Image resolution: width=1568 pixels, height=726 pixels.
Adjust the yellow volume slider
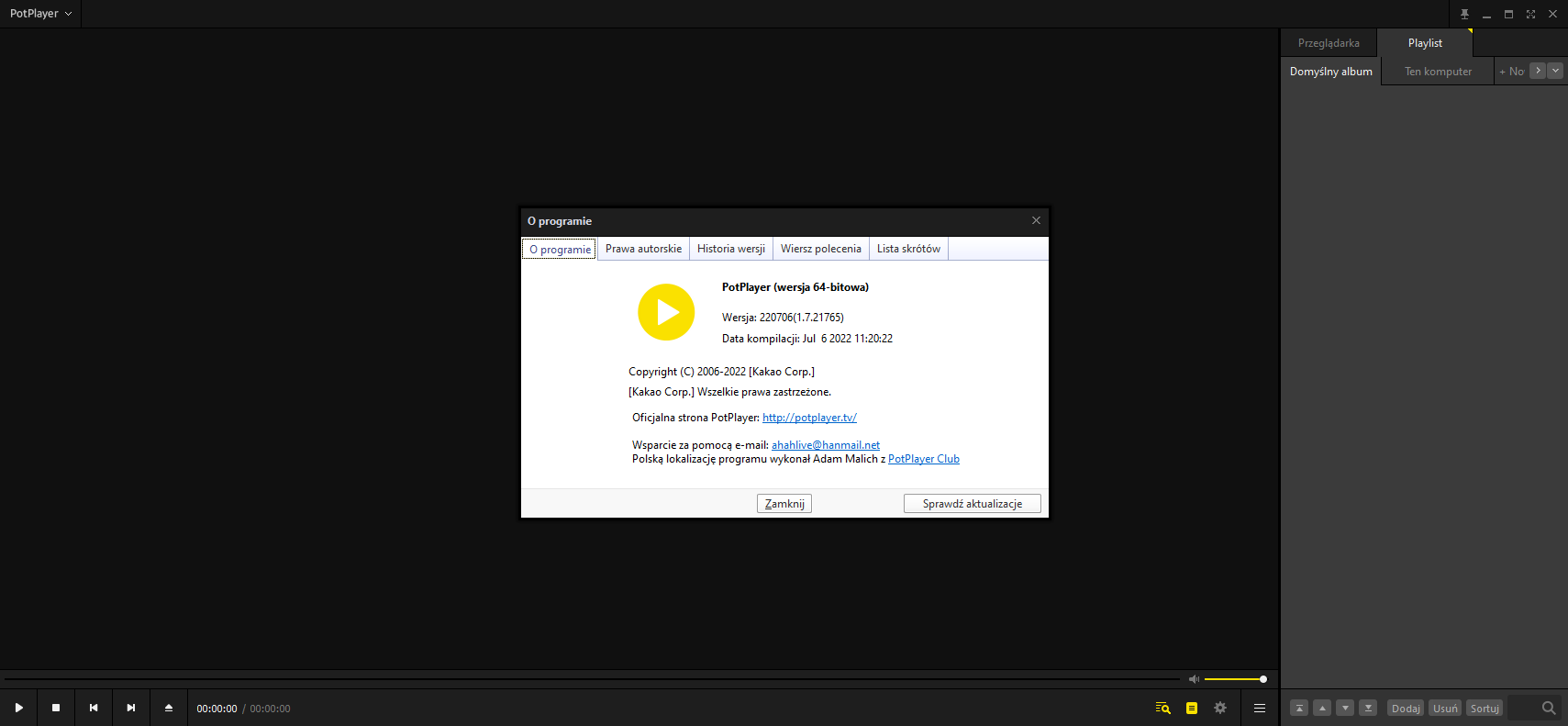pos(1235,679)
